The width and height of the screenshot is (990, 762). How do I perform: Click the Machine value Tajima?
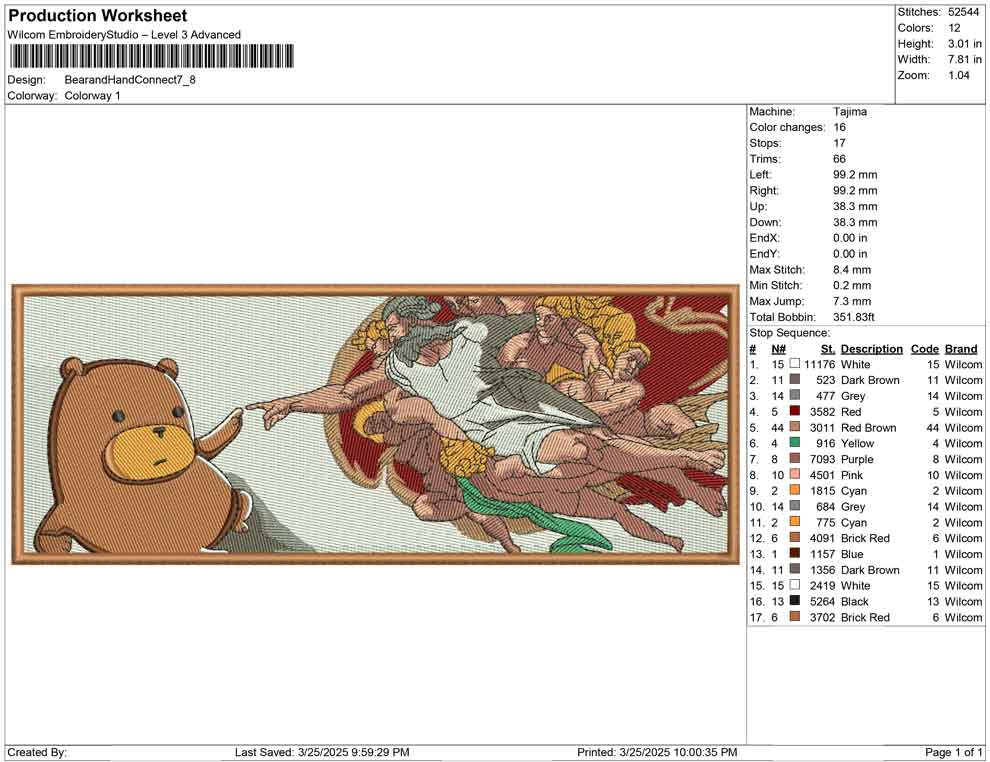pyautogui.click(x=850, y=112)
